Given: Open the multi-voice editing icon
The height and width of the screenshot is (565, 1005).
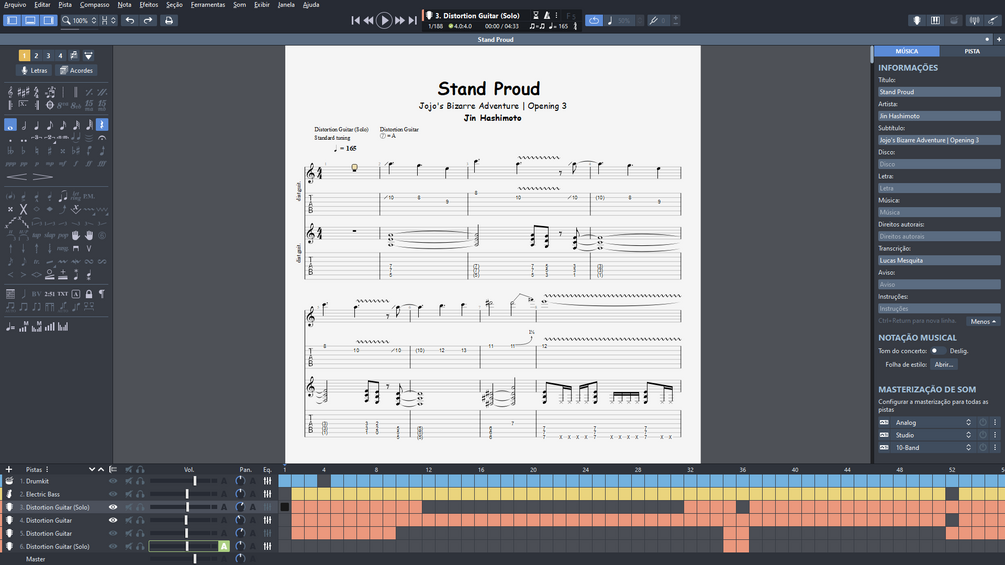Looking at the screenshot, I should [74, 56].
